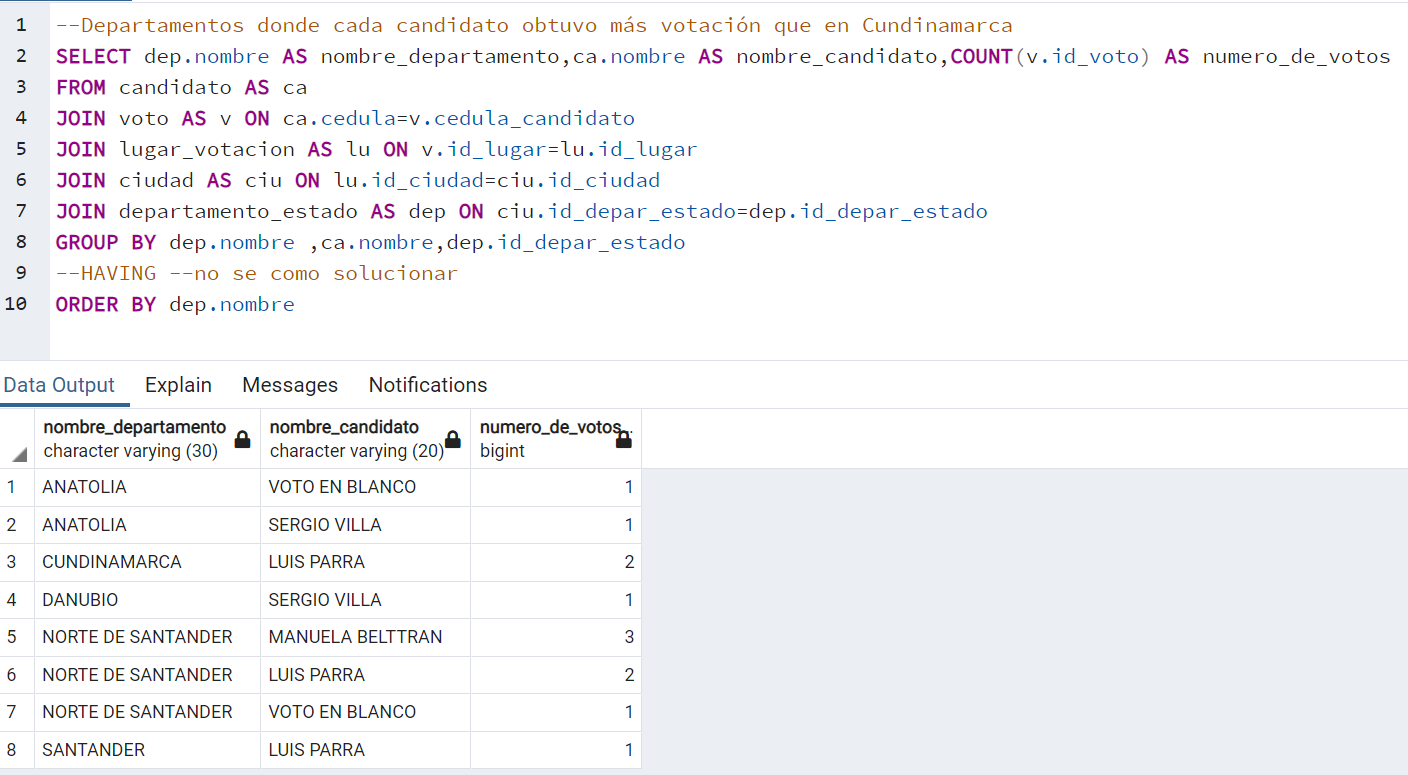Select the numero_de_votos column header
This screenshot has height=775, width=1408.
pyautogui.click(x=555, y=439)
